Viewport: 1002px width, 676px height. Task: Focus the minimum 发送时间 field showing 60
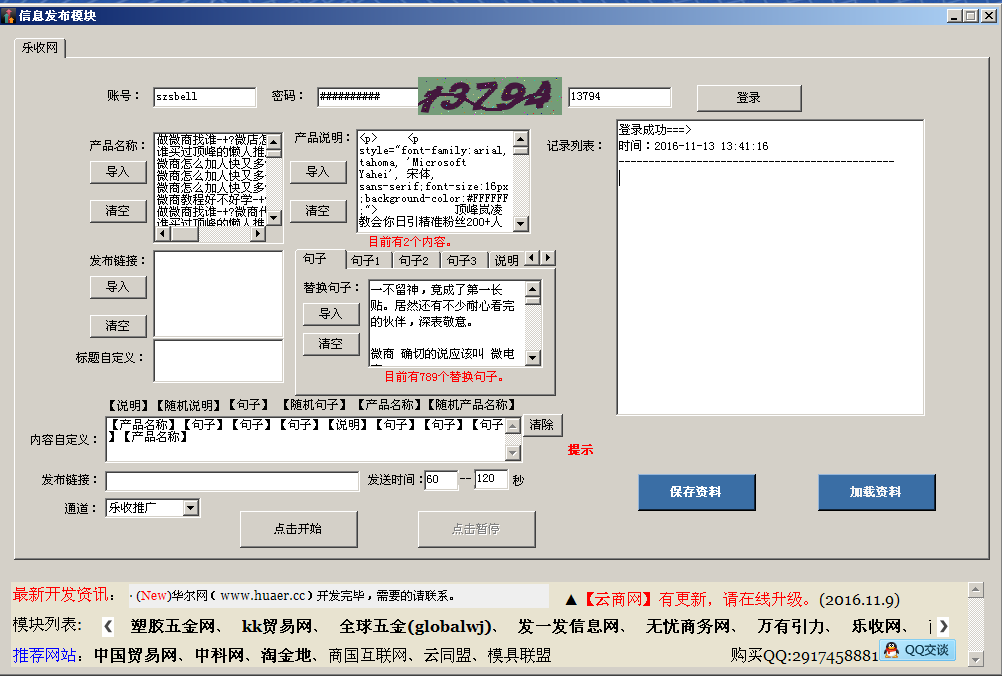(x=441, y=479)
